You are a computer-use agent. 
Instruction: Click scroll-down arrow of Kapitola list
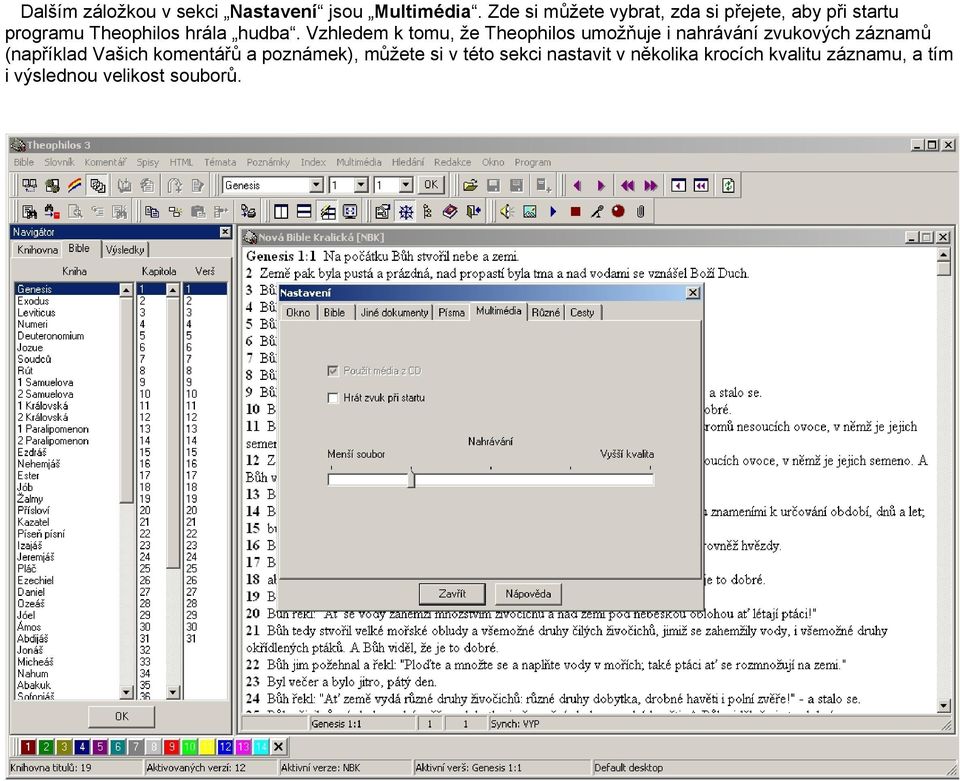[x=173, y=692]
